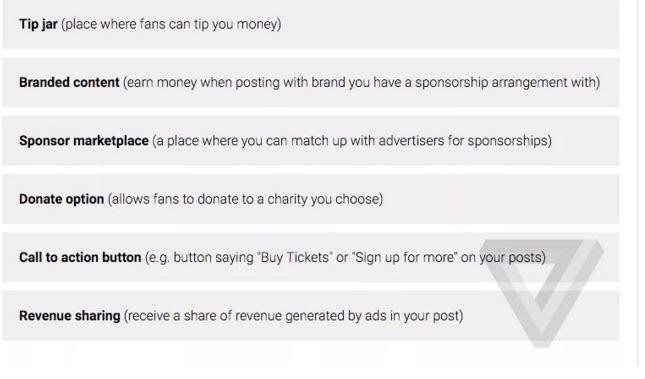
Task: Choose the Call to action button row
Action: tap(311, 257)
